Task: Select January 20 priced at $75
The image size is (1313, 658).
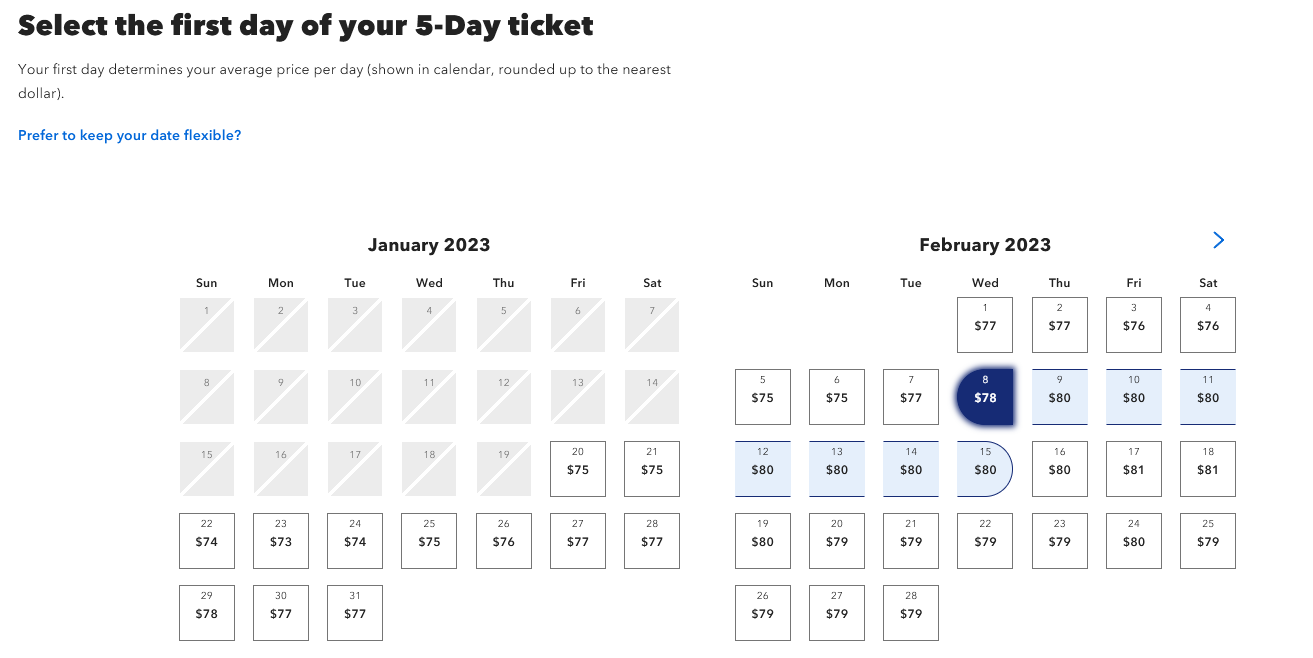Action: (578, 469)
